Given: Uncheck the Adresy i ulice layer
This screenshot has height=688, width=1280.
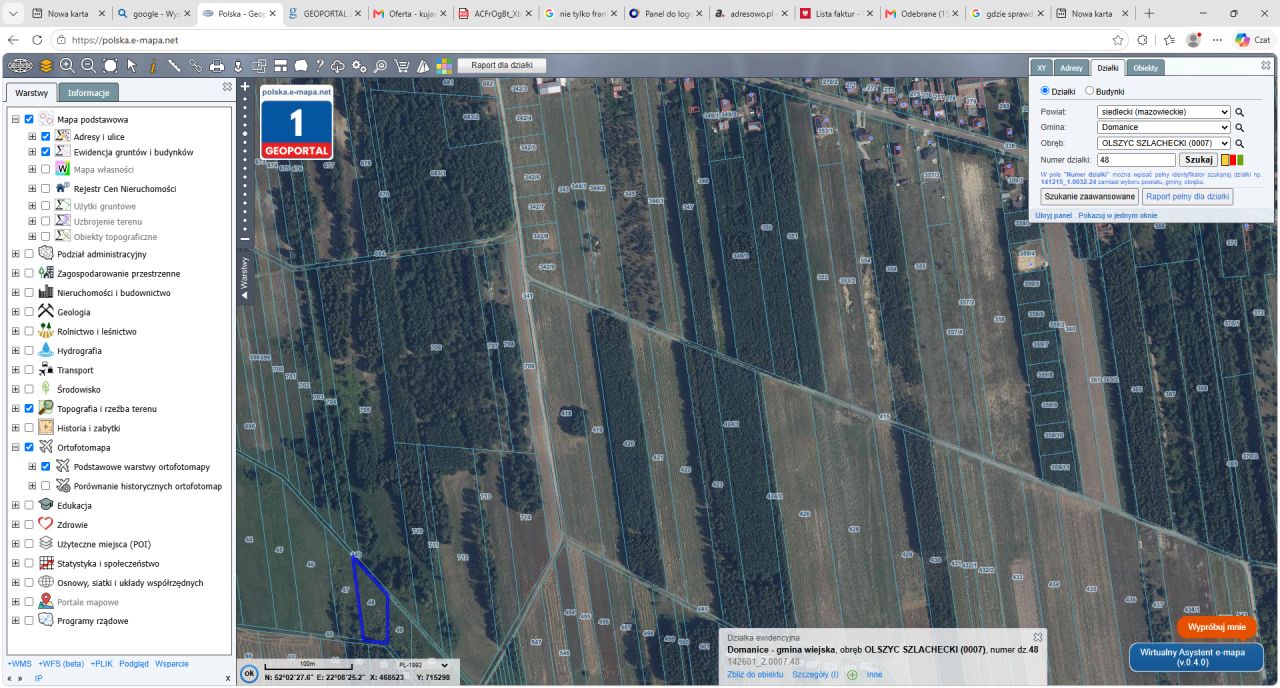Looking at the screenshot, I should point(46,136).
